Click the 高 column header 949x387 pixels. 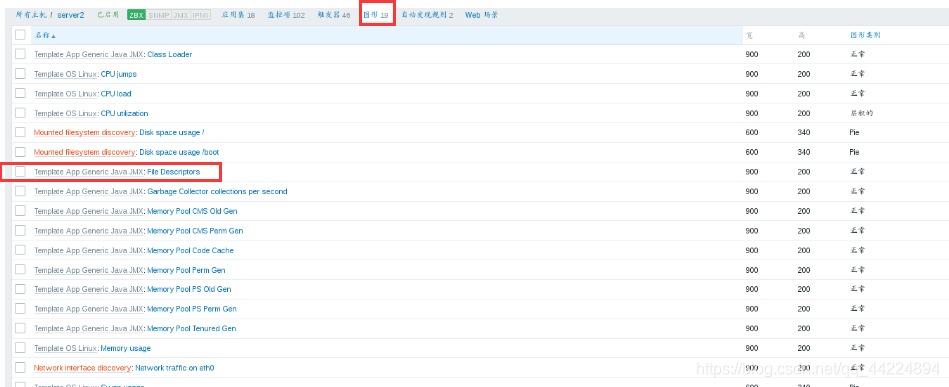pyautogui.click(x=801, y=35)
